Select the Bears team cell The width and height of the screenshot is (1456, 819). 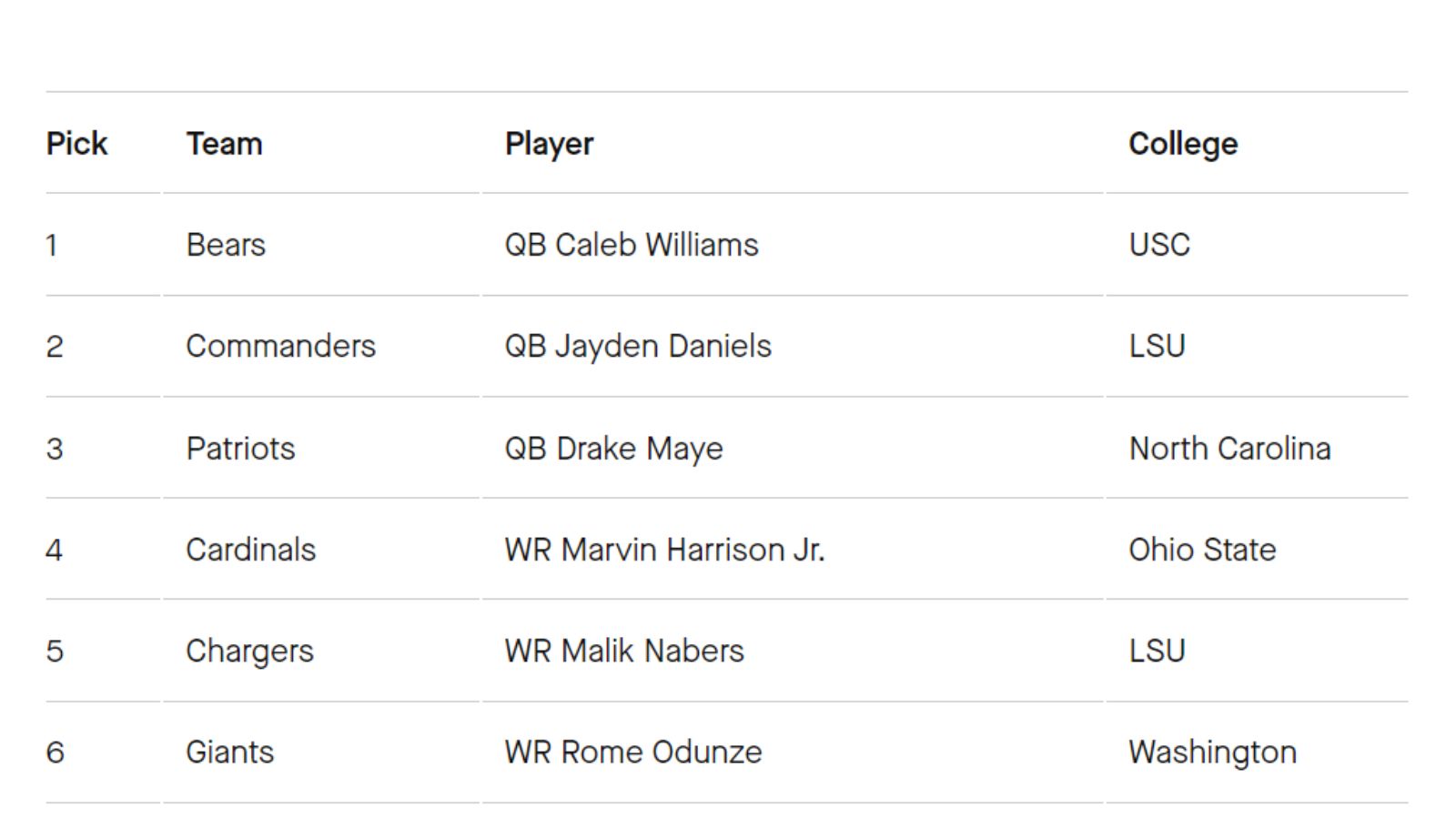pos(226,245)
